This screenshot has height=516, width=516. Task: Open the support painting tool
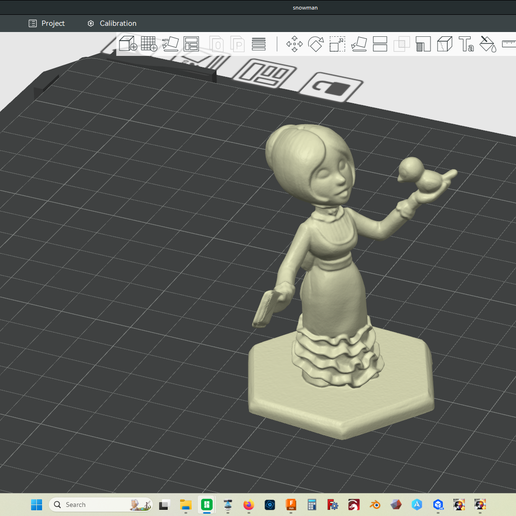pos(423,44)
